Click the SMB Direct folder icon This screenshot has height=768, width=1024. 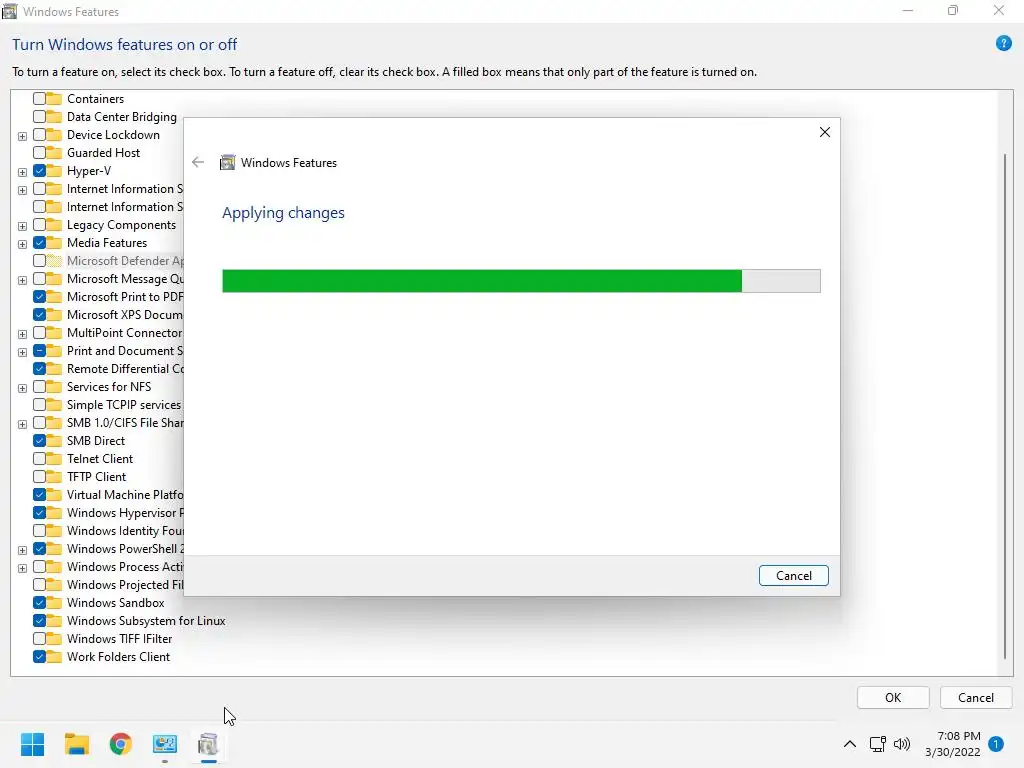point(54,441)
